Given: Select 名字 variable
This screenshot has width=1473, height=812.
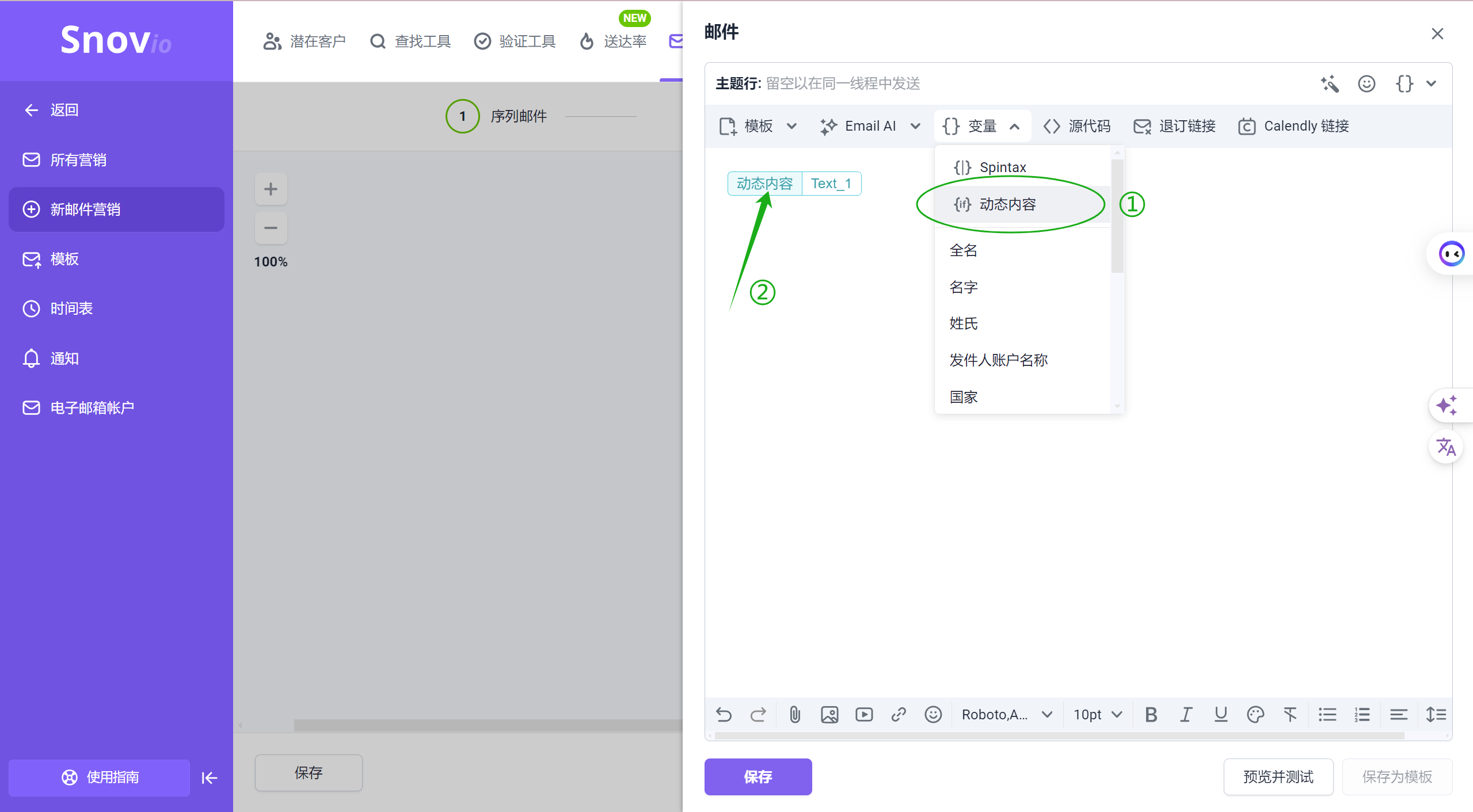Looking at the screenshot, I should click(1022, 287).
